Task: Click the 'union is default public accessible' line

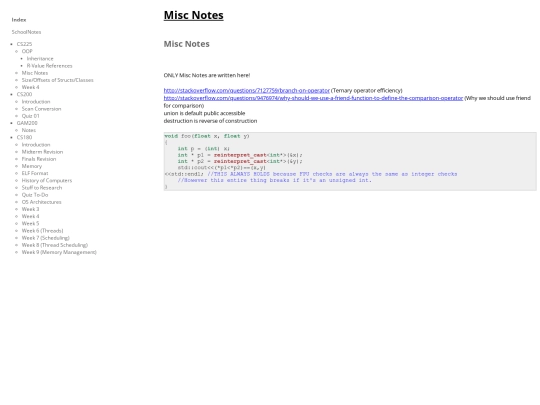Action: pos(205,113)
